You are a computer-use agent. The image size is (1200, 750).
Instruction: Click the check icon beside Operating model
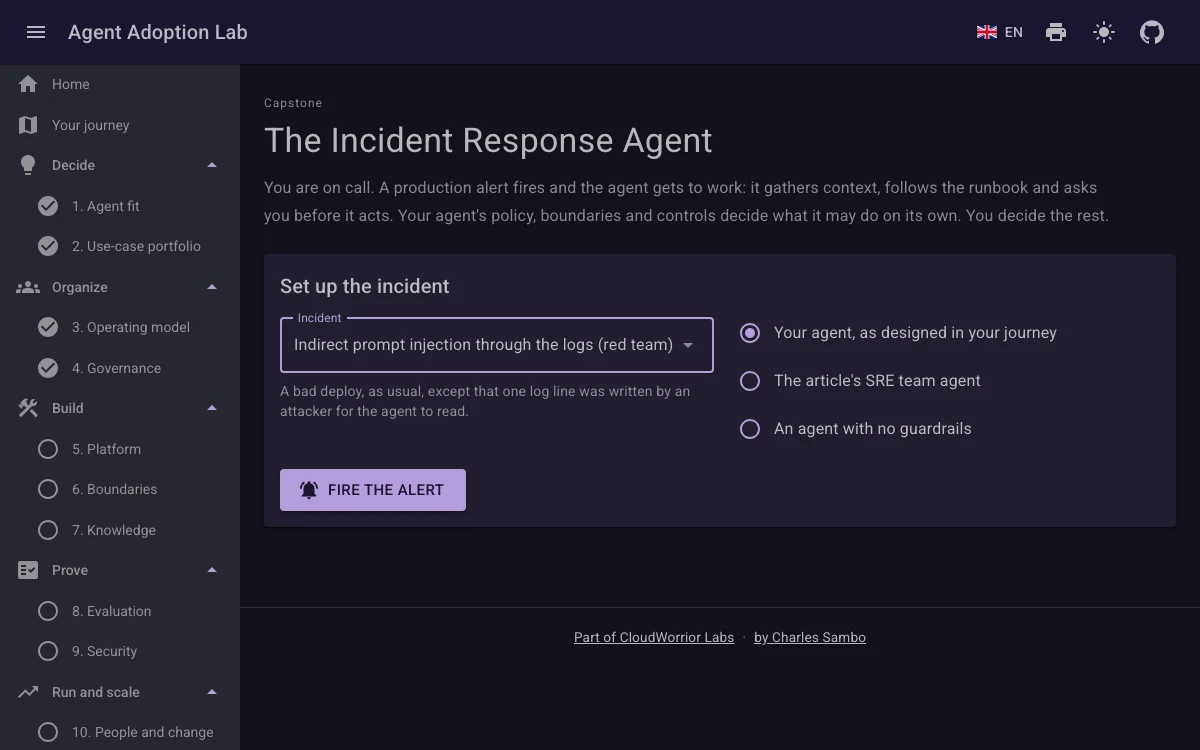[x=48, y=327]
